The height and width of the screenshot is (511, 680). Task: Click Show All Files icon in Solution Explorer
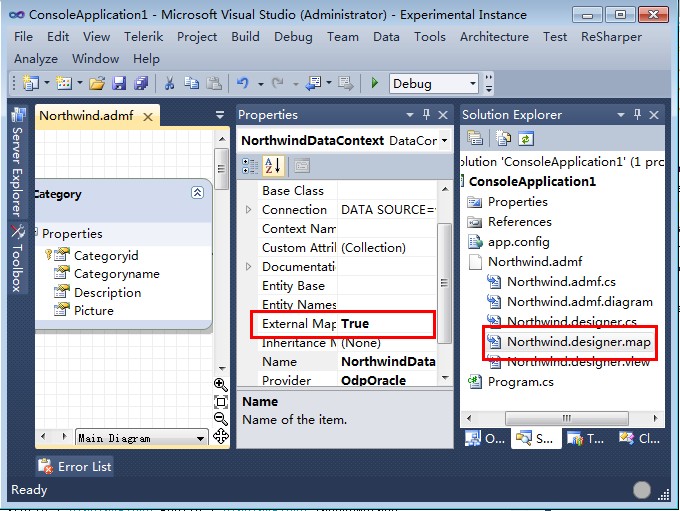coord(503,139)
